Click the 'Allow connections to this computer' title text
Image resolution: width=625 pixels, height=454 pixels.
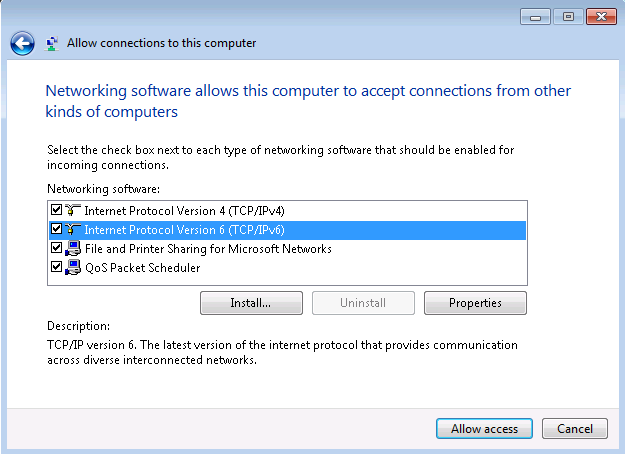coord(161,43)
